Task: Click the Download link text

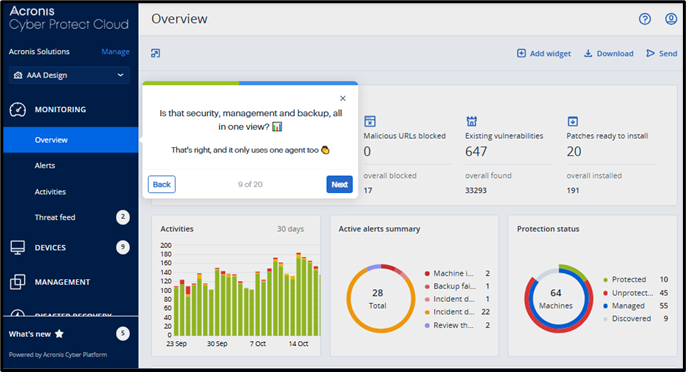Action: 615,53
